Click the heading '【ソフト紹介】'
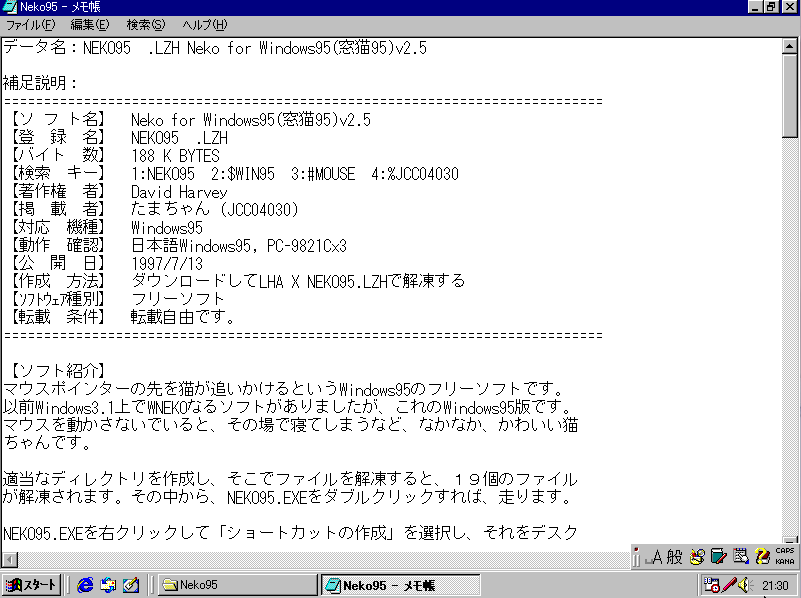Viewport: 801px width, 598px height. tap(58, 371)
